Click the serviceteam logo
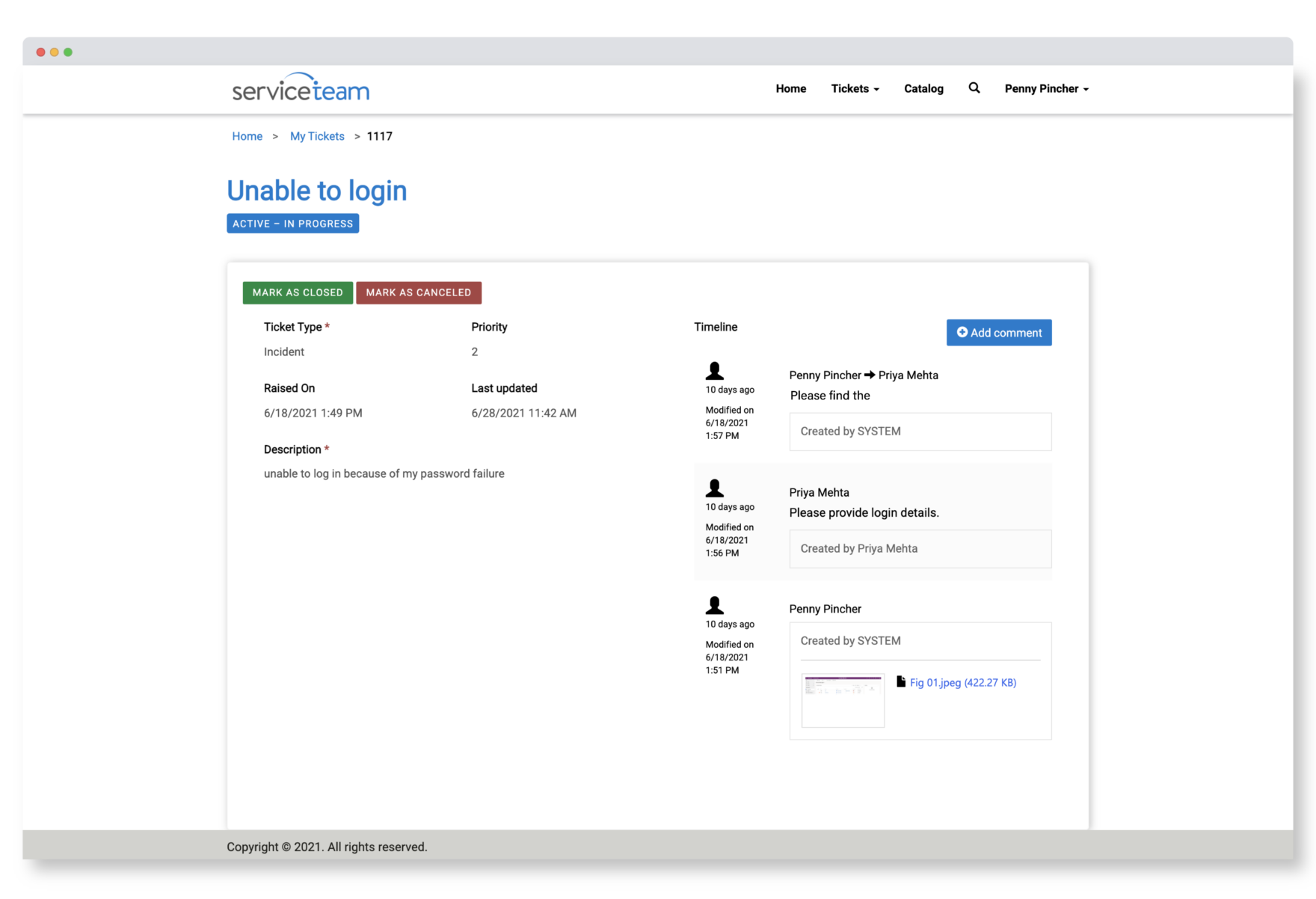 300,88
